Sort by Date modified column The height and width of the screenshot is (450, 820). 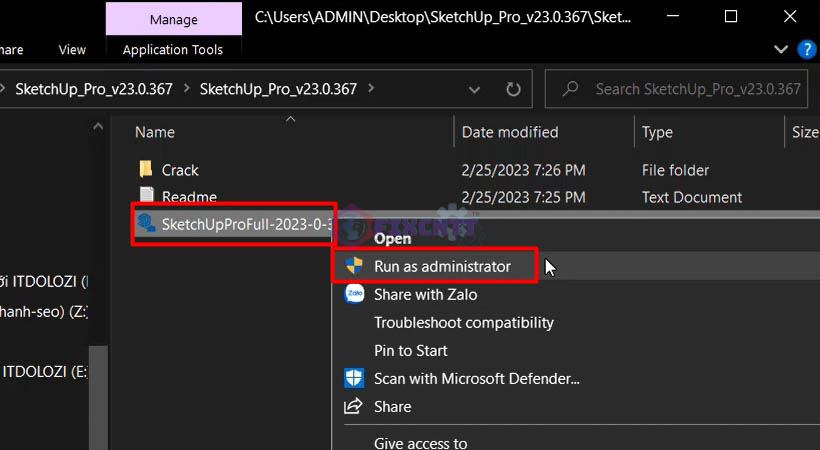[510, 132]
